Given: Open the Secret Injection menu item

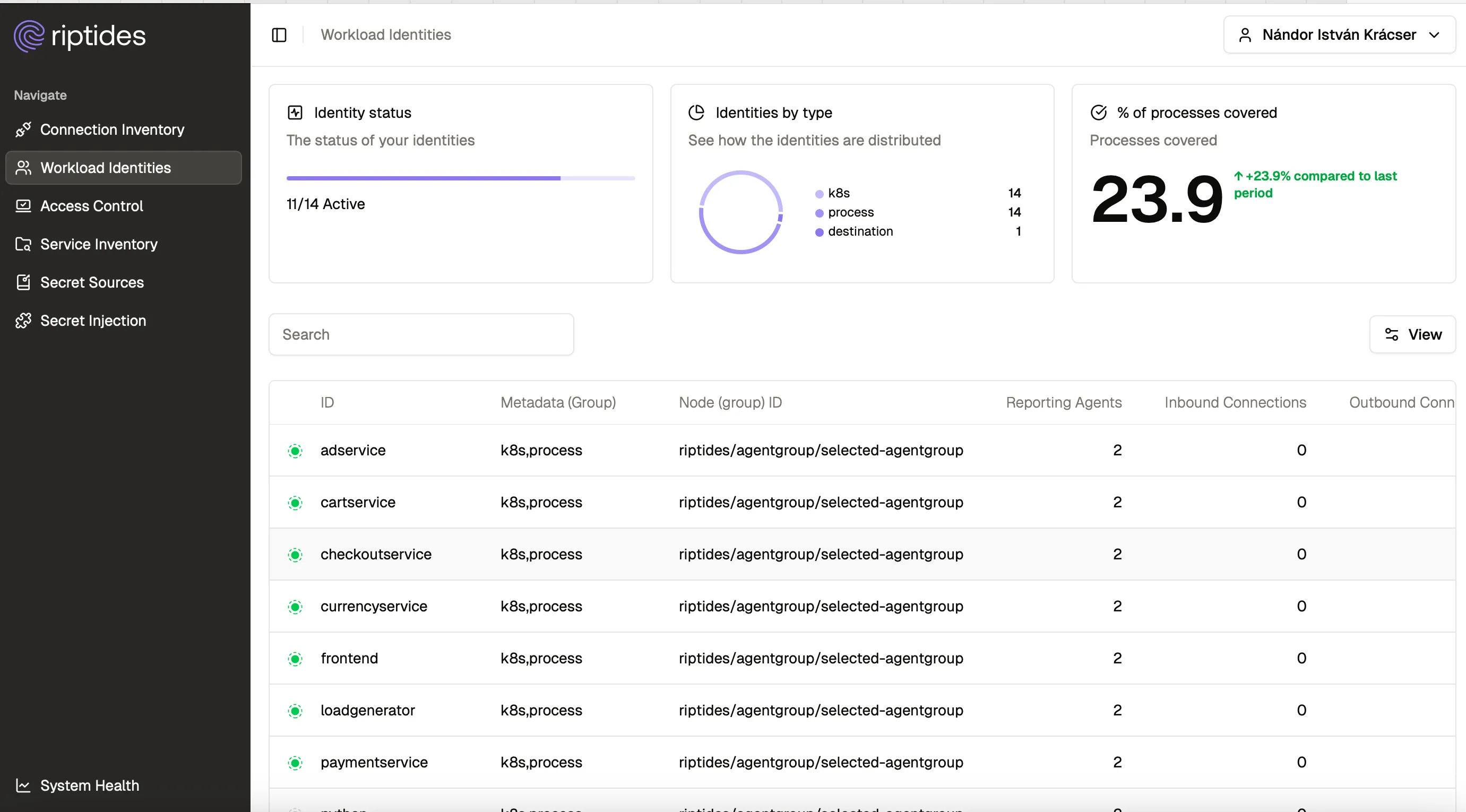Looking at the screenshot, I should (x=93, y=321).
